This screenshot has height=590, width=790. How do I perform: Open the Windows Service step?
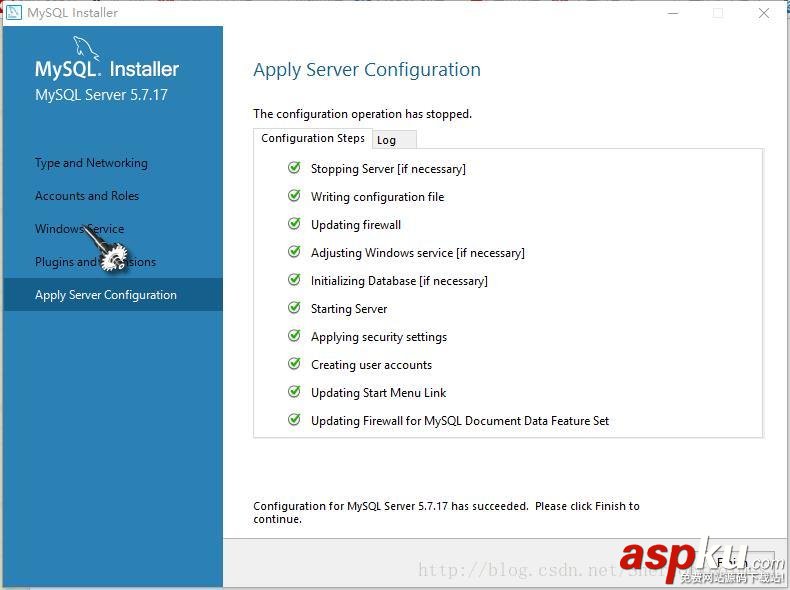(x=80, y=229)
